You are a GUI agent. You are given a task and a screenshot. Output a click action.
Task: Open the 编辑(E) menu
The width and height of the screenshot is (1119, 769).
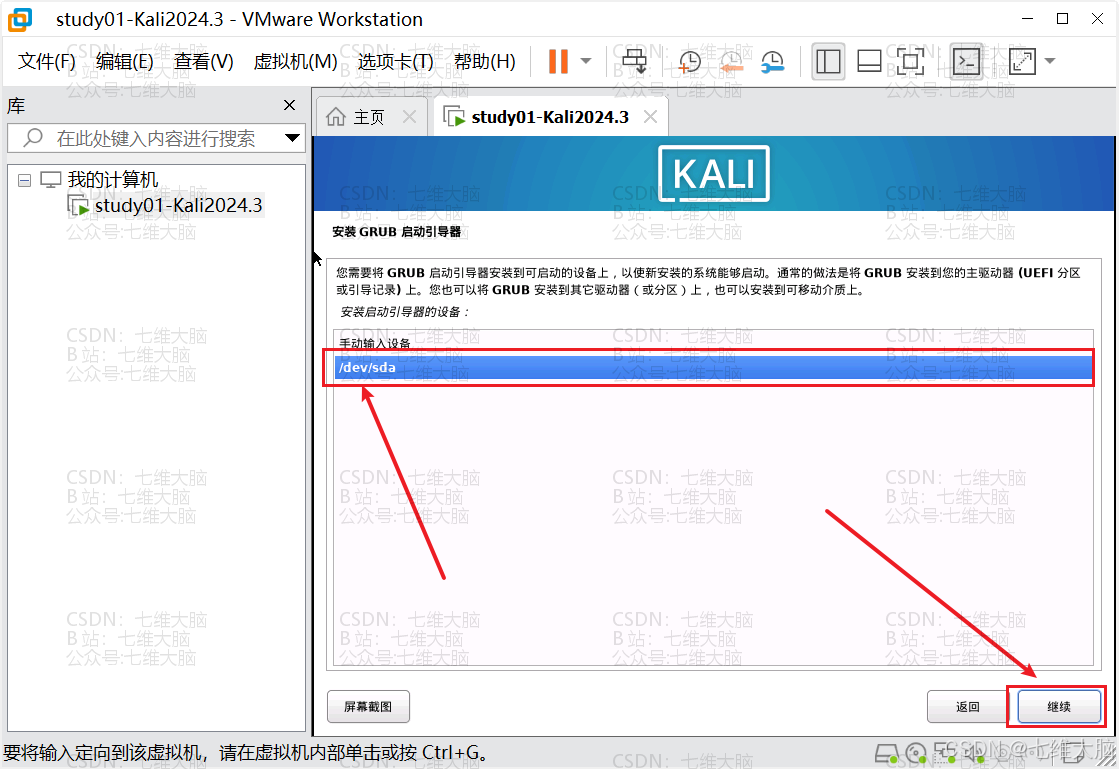(124, 61)
